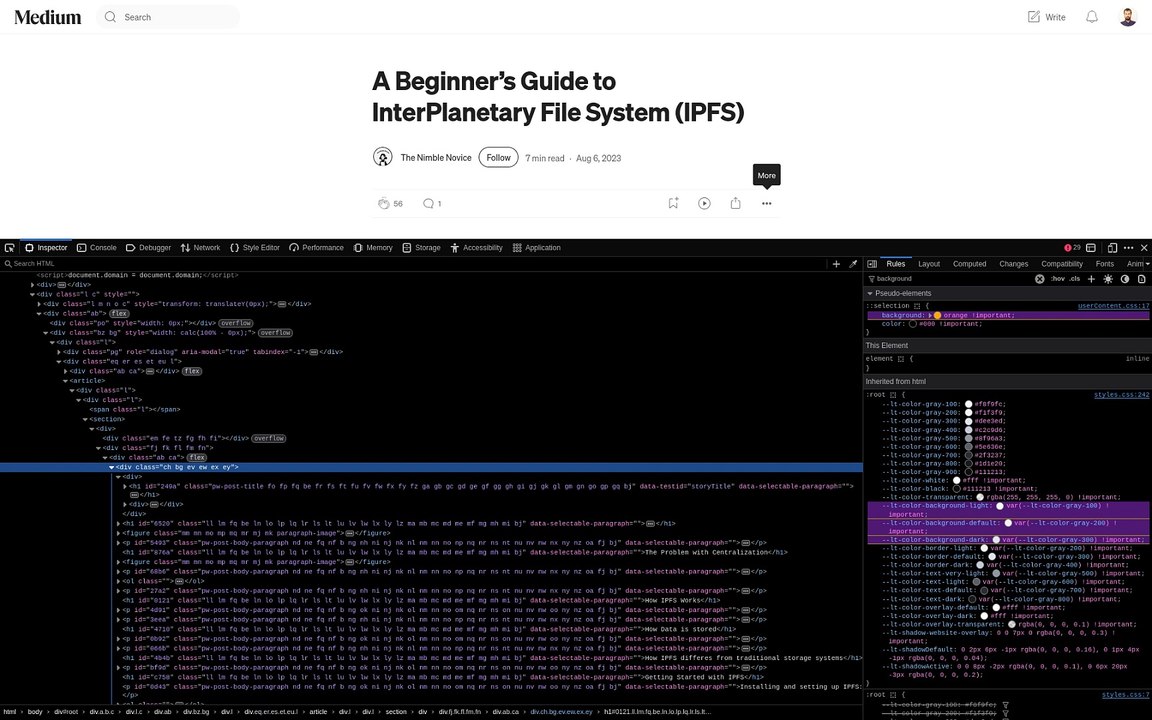Open the notifications bell
Image resolution: width=1152 pixels, height=720 pixels.
[x=1092, y=17]
